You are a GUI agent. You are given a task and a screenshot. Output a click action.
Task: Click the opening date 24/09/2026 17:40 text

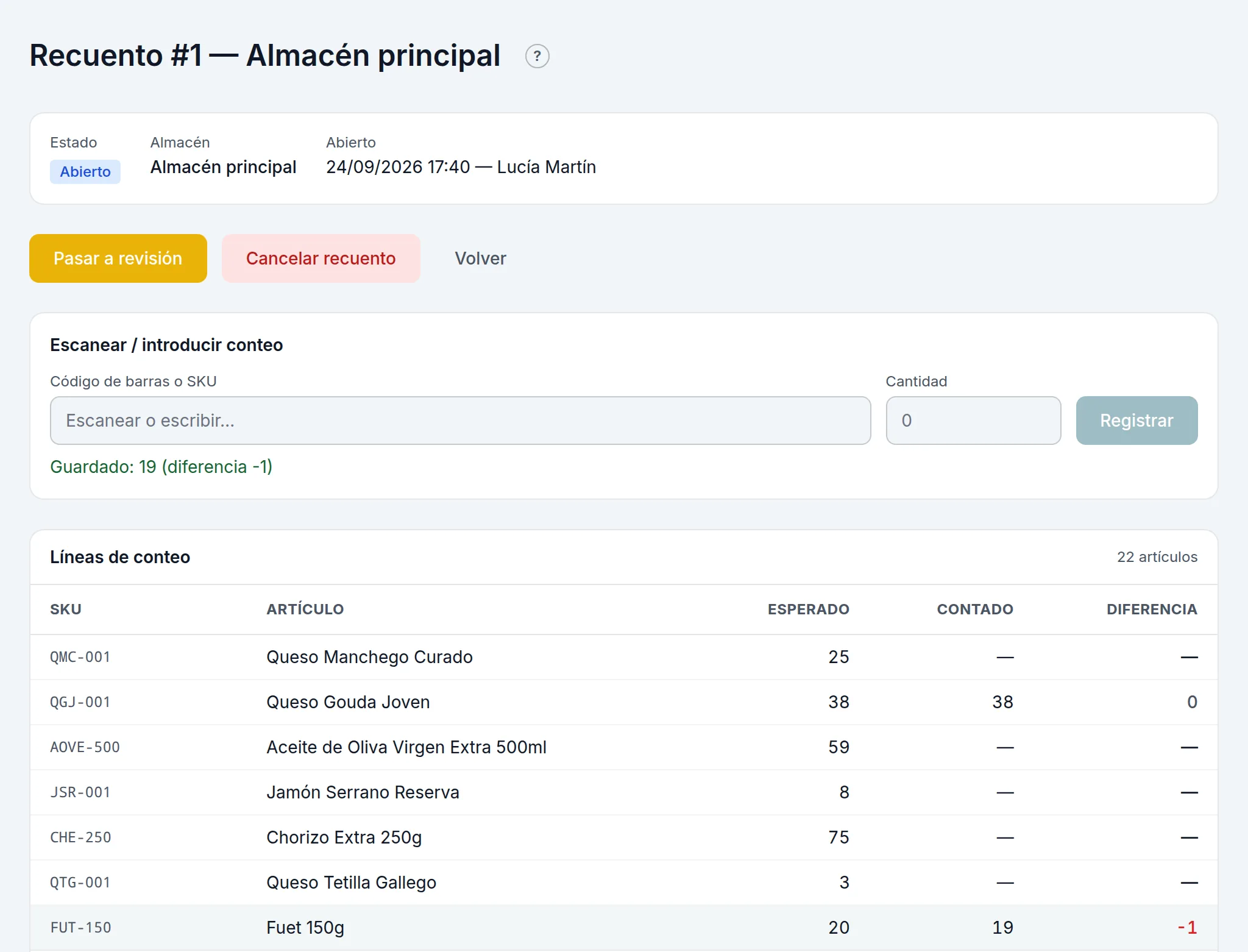tap(398, 167)
